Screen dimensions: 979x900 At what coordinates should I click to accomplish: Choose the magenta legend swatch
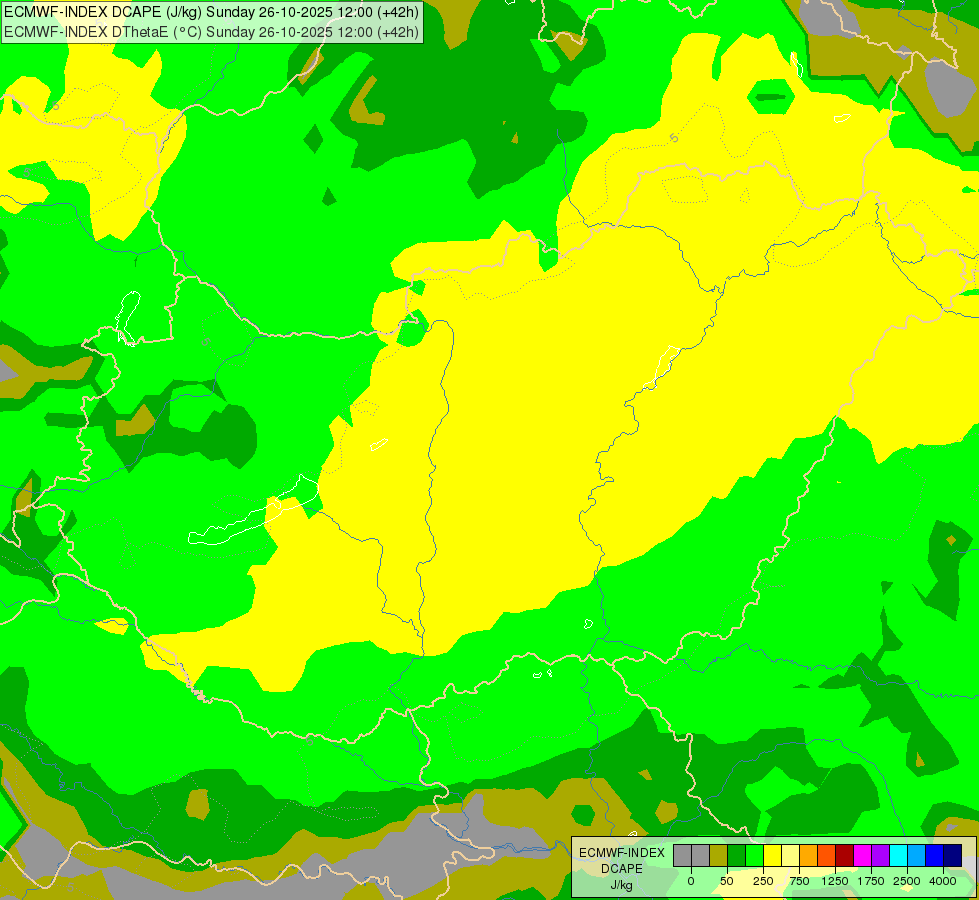(x=863, y=855)
